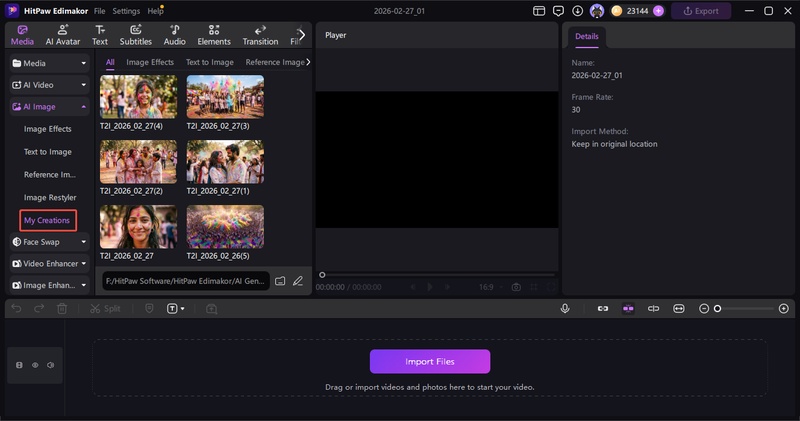This screenshot has width=800, height=421.
Task: Expand the Face Swap section
Action: (84, 241)
